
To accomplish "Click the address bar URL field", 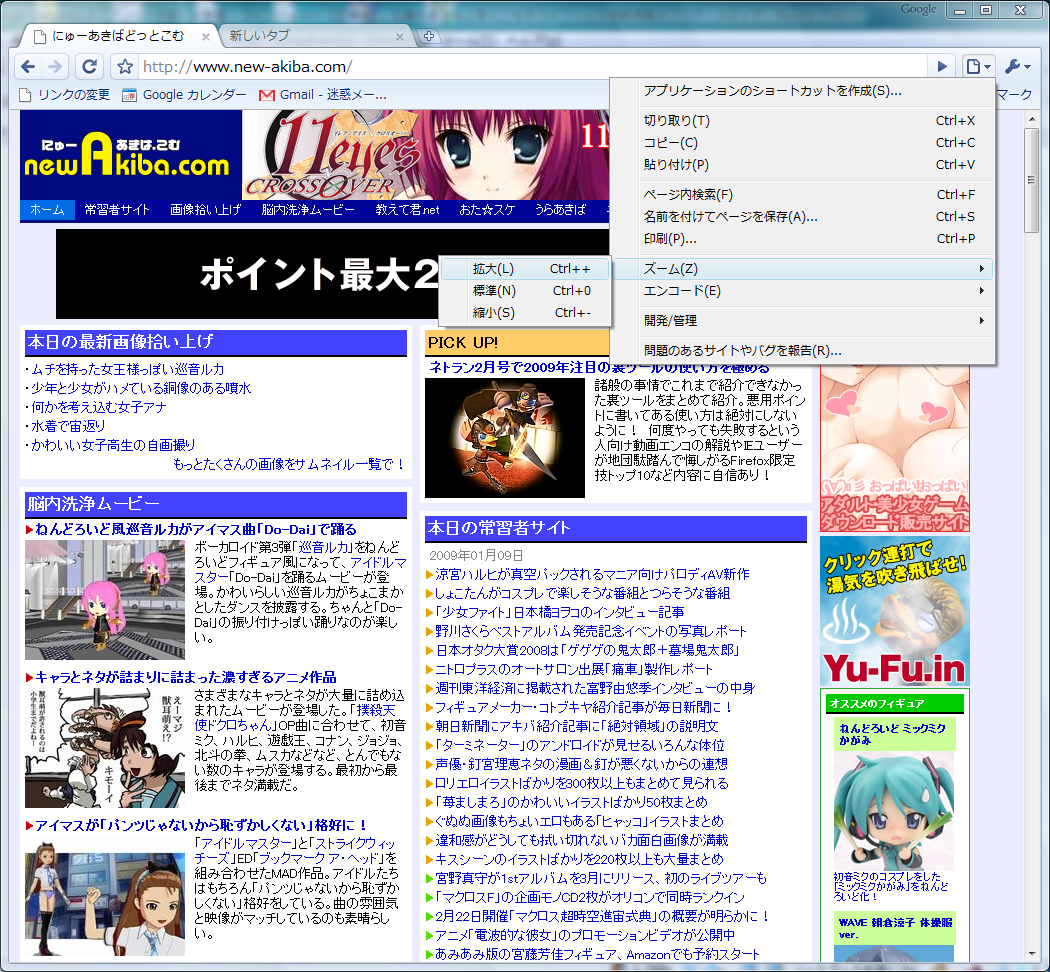I will pyautogui.click(x=532, y=66).
